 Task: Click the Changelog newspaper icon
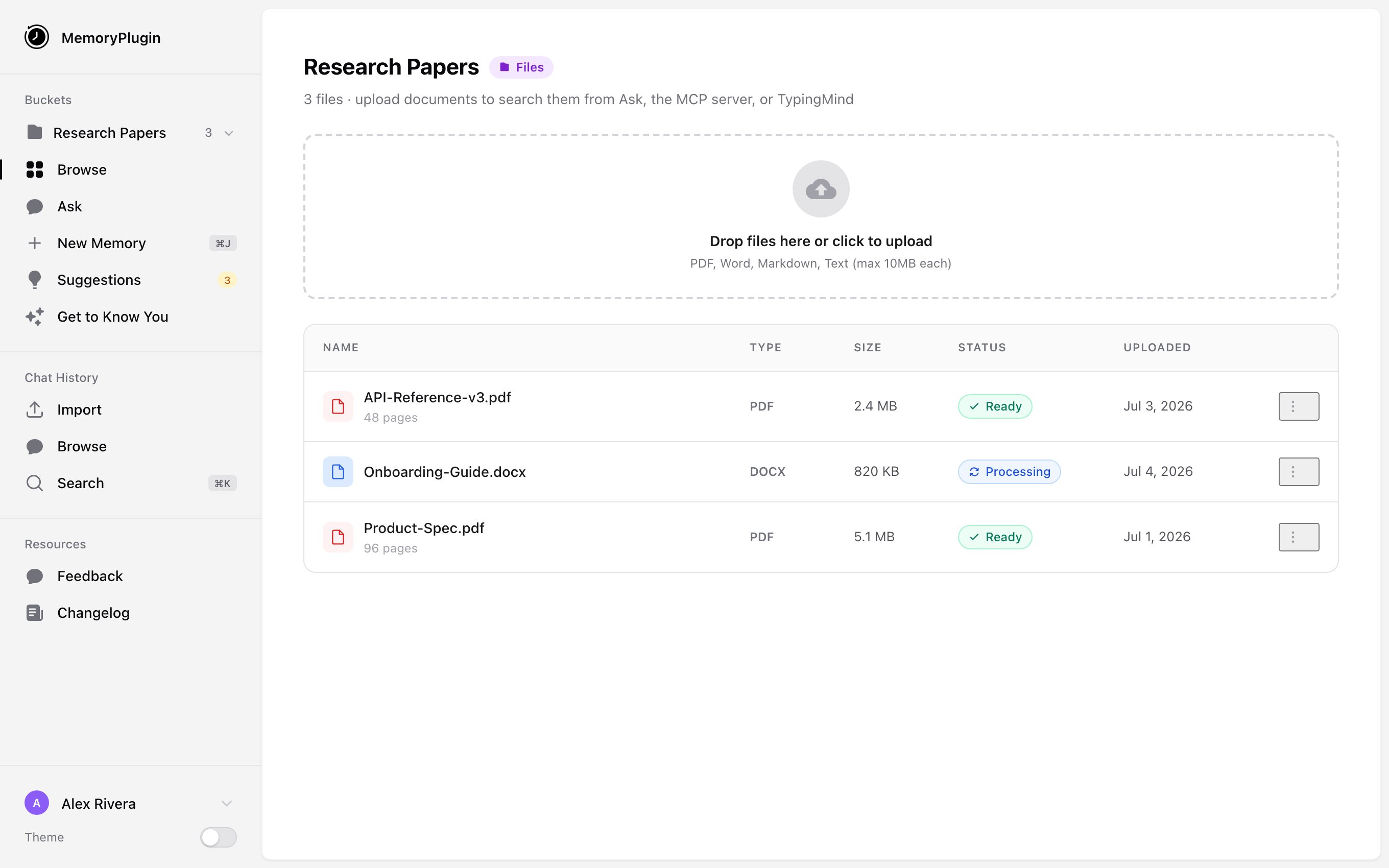click(34, 613)
